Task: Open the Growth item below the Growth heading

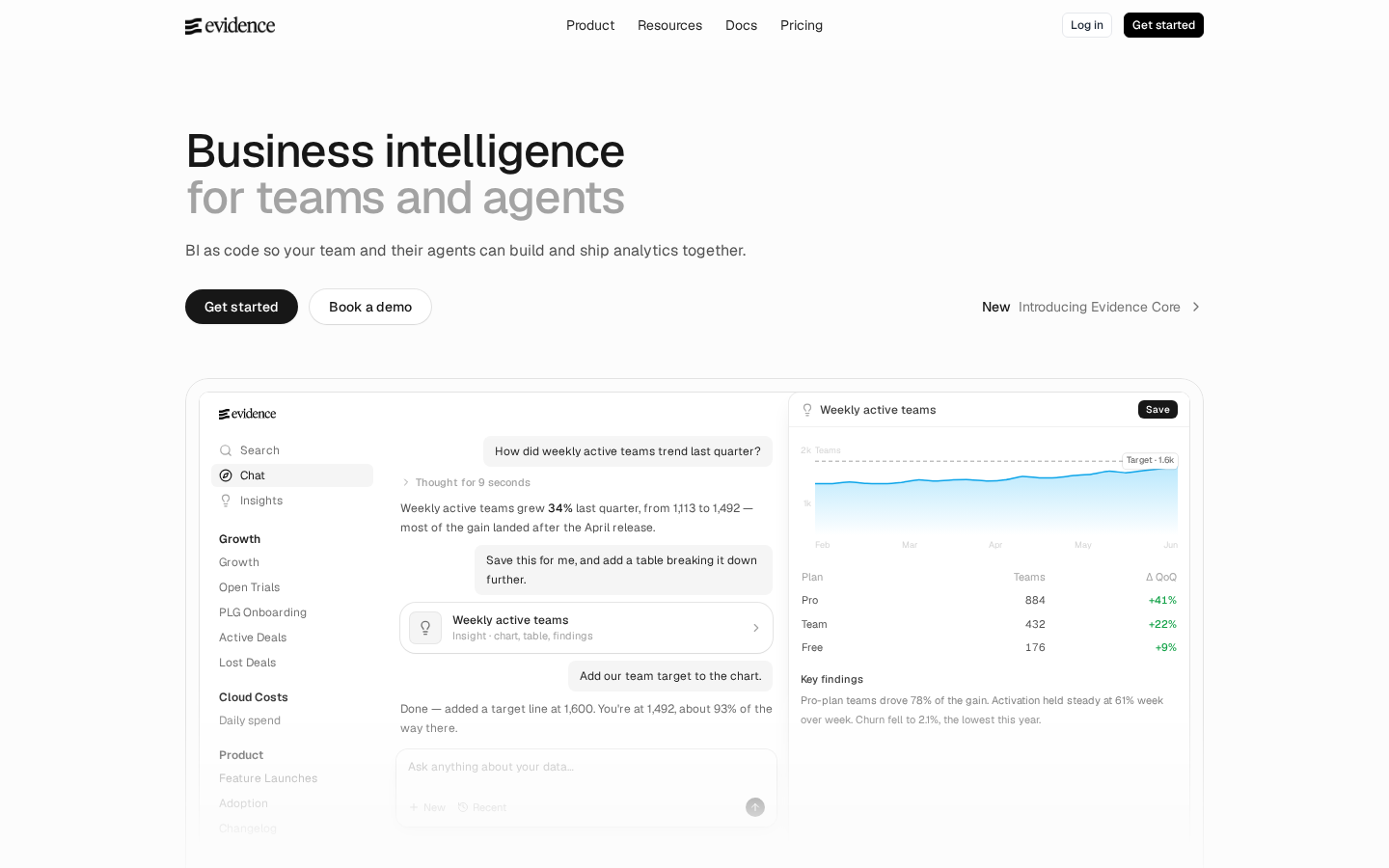Action: click(x=239, y=562)
